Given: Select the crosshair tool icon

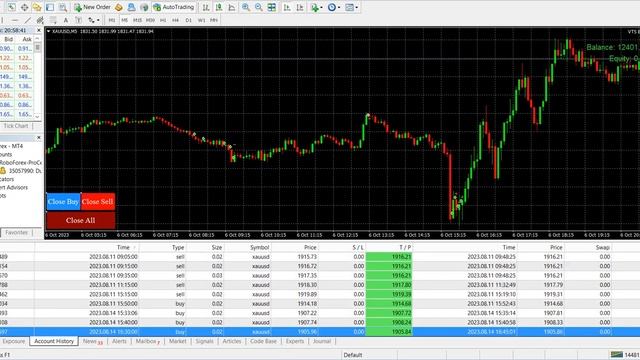Looking at the screenshot, I should pos(24,7).
